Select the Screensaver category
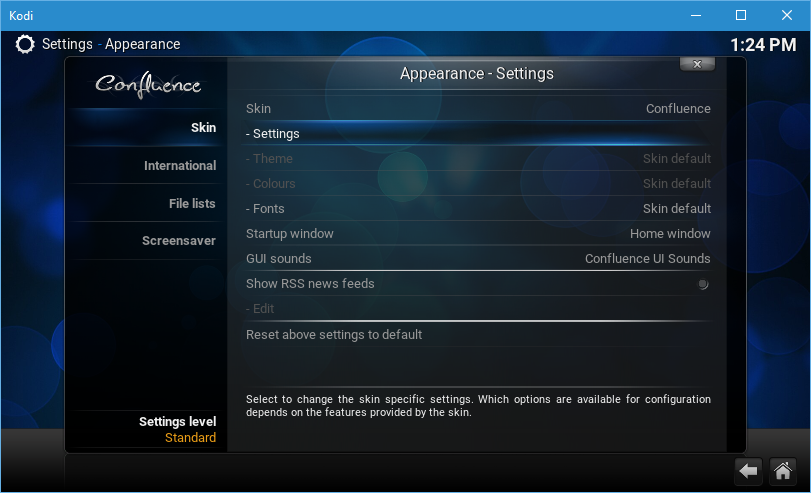 (178, 241)
